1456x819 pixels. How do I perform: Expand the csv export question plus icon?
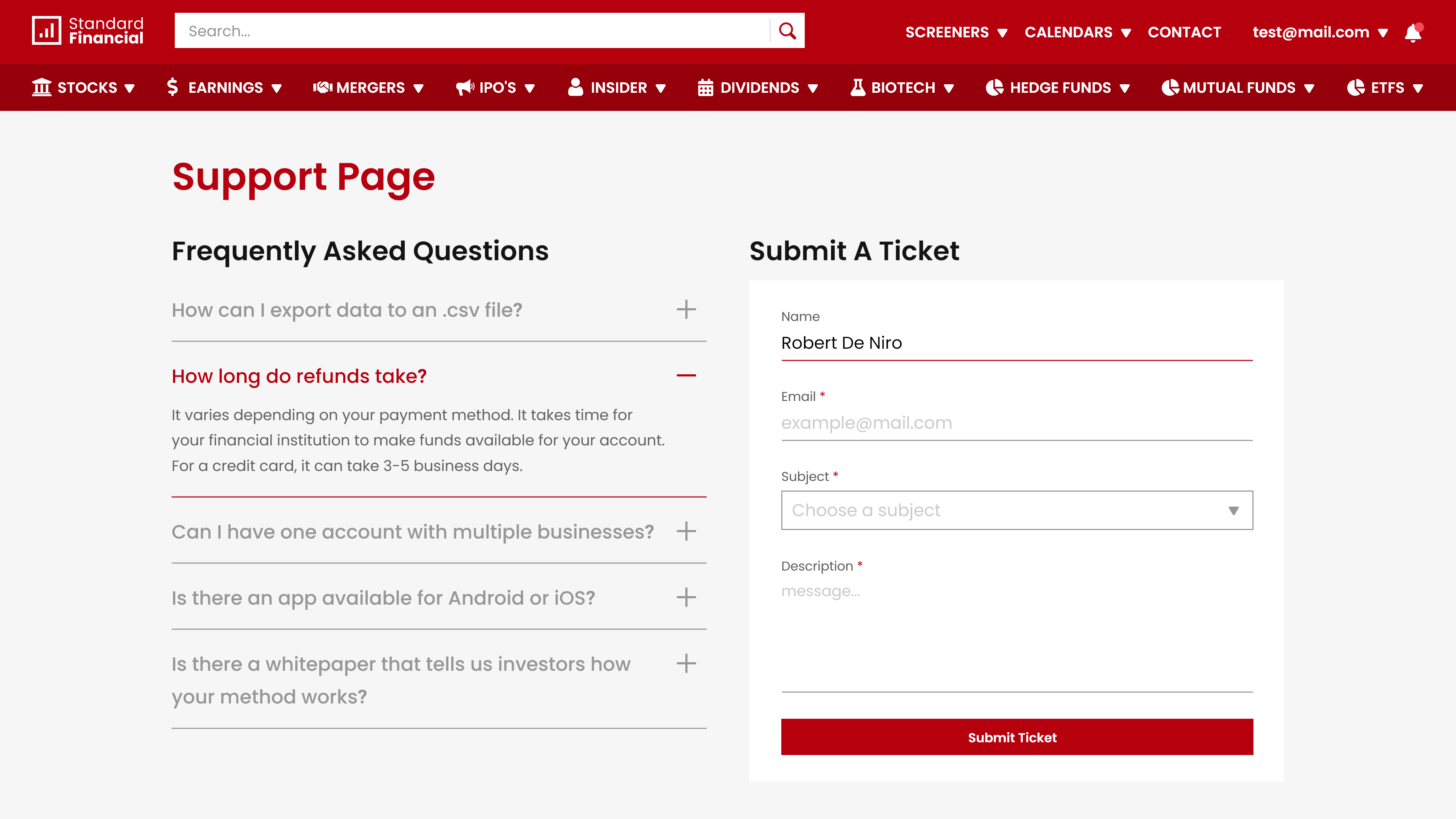pos(686,309)
